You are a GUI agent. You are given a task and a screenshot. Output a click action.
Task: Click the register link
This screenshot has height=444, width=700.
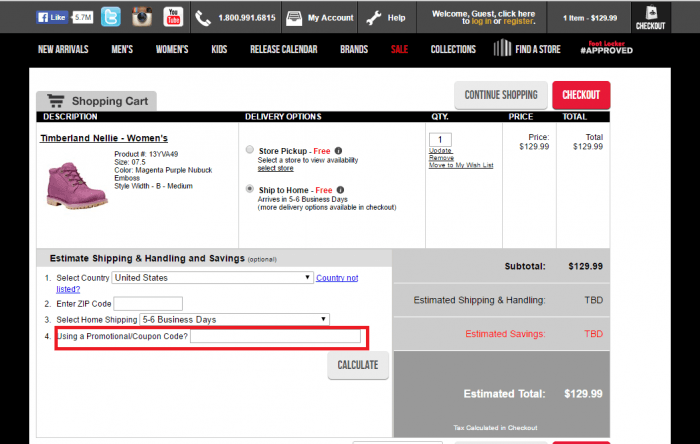coord(518,21)
